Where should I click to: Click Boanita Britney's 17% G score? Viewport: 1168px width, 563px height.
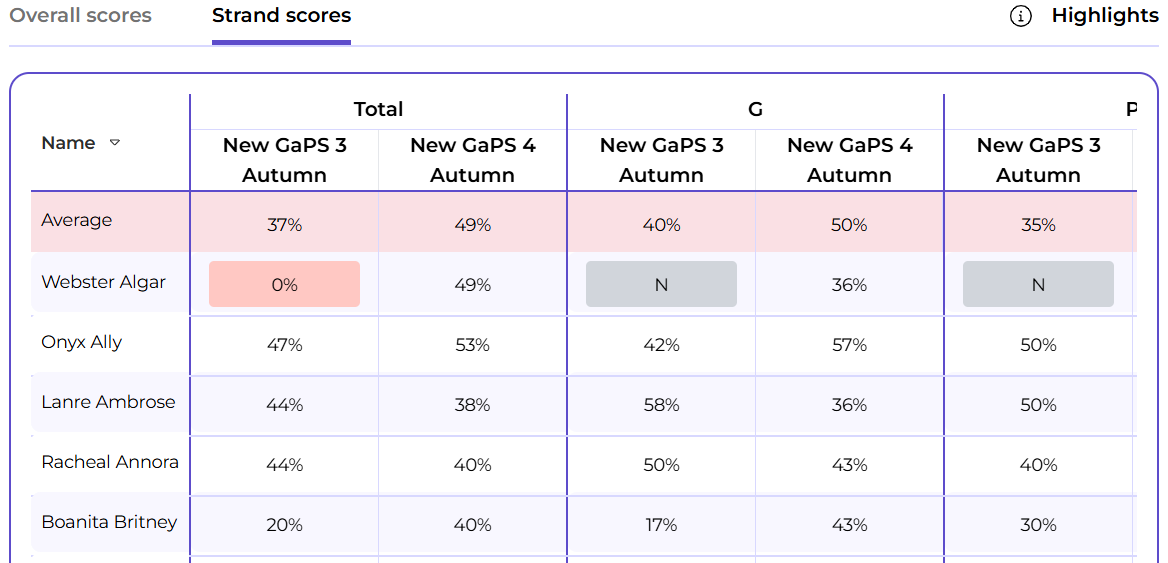coord(661,525)
